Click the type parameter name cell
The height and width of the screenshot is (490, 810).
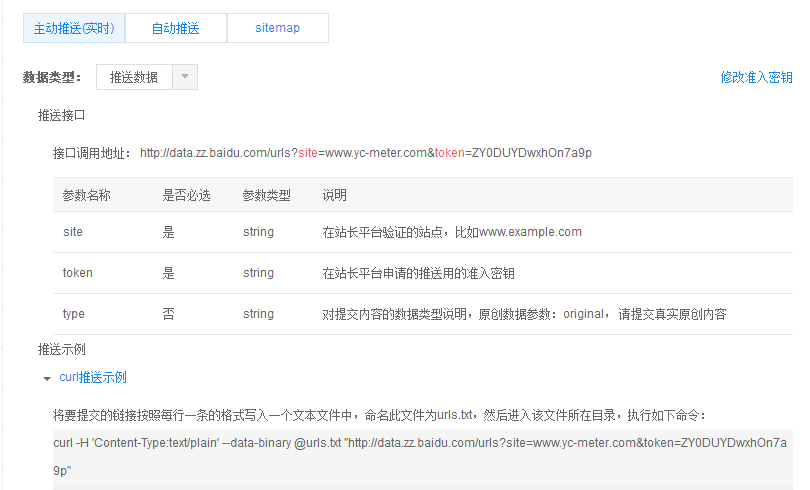click(x=73, y=314)
